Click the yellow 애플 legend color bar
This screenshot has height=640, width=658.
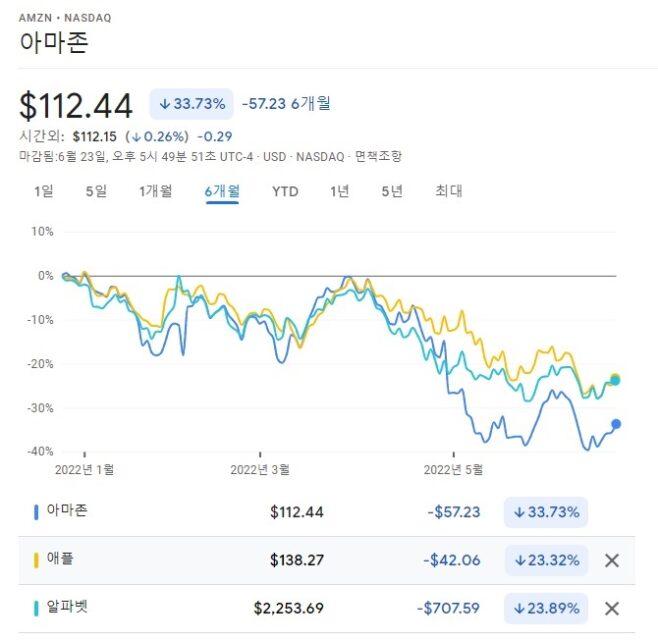click(37, 560)
